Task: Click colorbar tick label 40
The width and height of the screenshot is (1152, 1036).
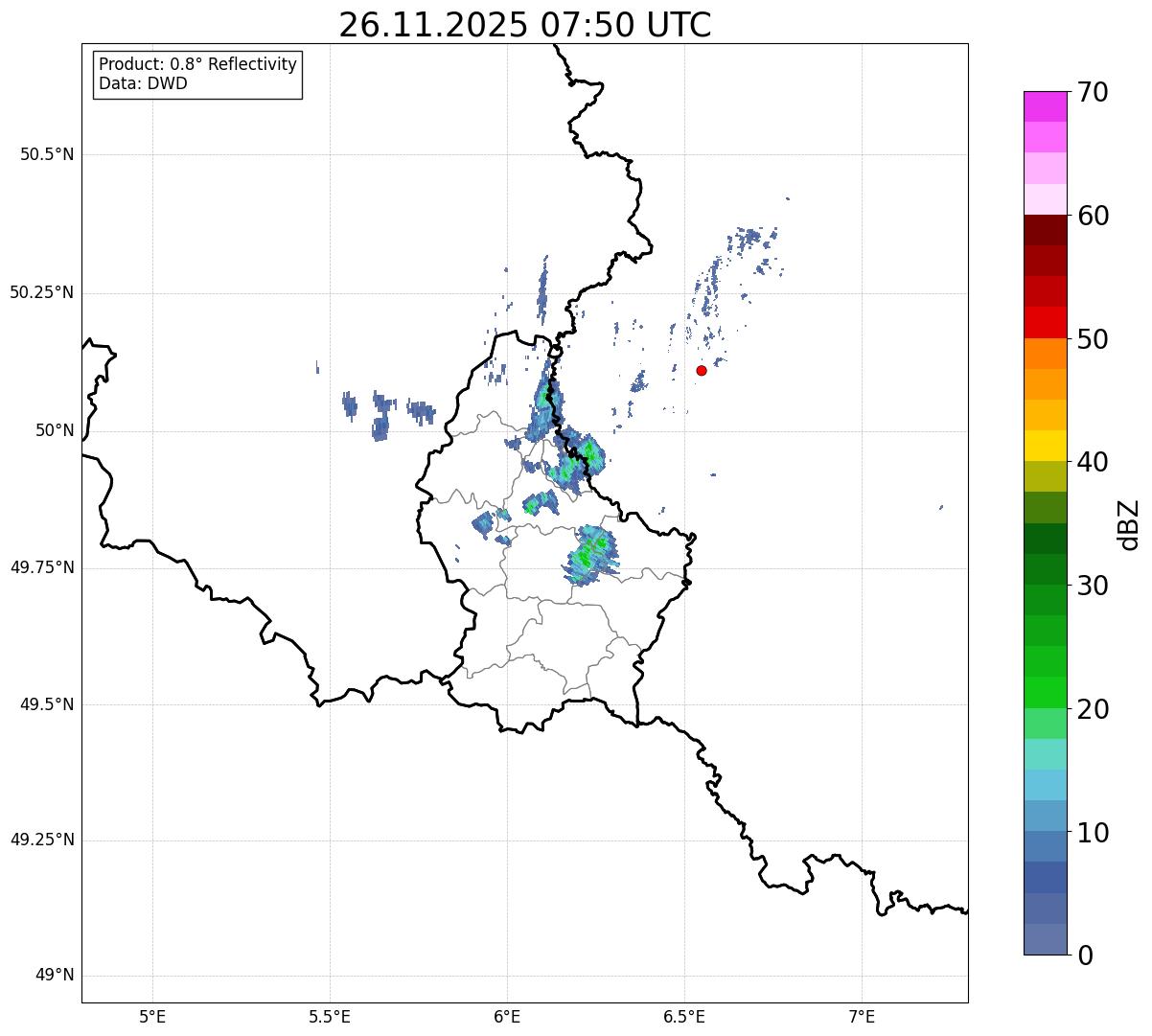Action: point(1094,462)
